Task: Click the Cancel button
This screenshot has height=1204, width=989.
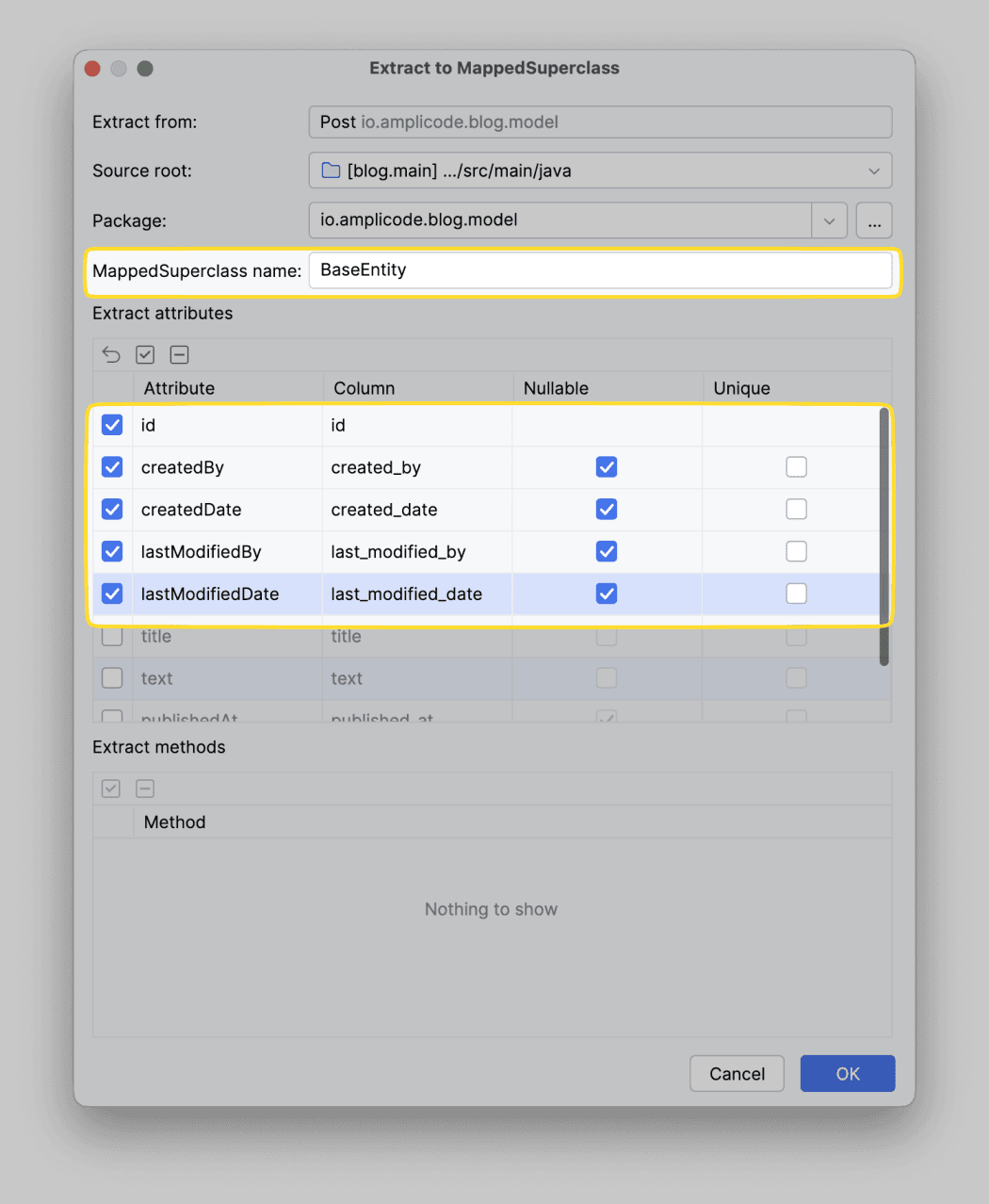Action: (x=737, y=1074)
